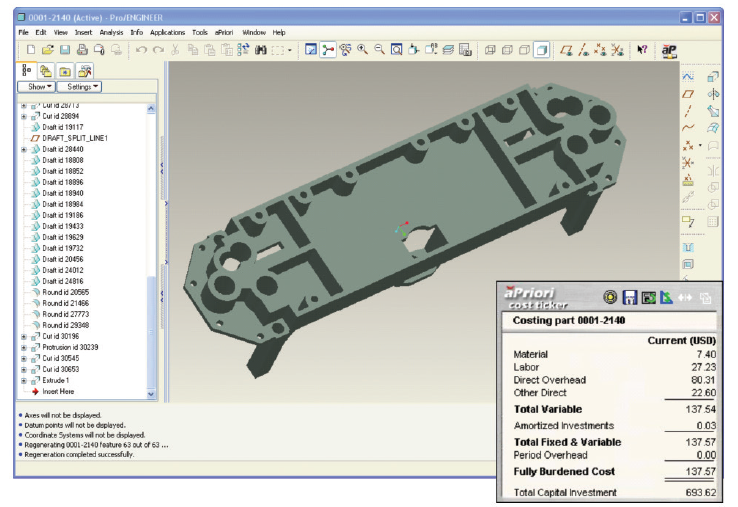738x507 pixels.
Task: Expand the Cut id 30545 node
Action: pyautogui.click(x=24, y=358)
